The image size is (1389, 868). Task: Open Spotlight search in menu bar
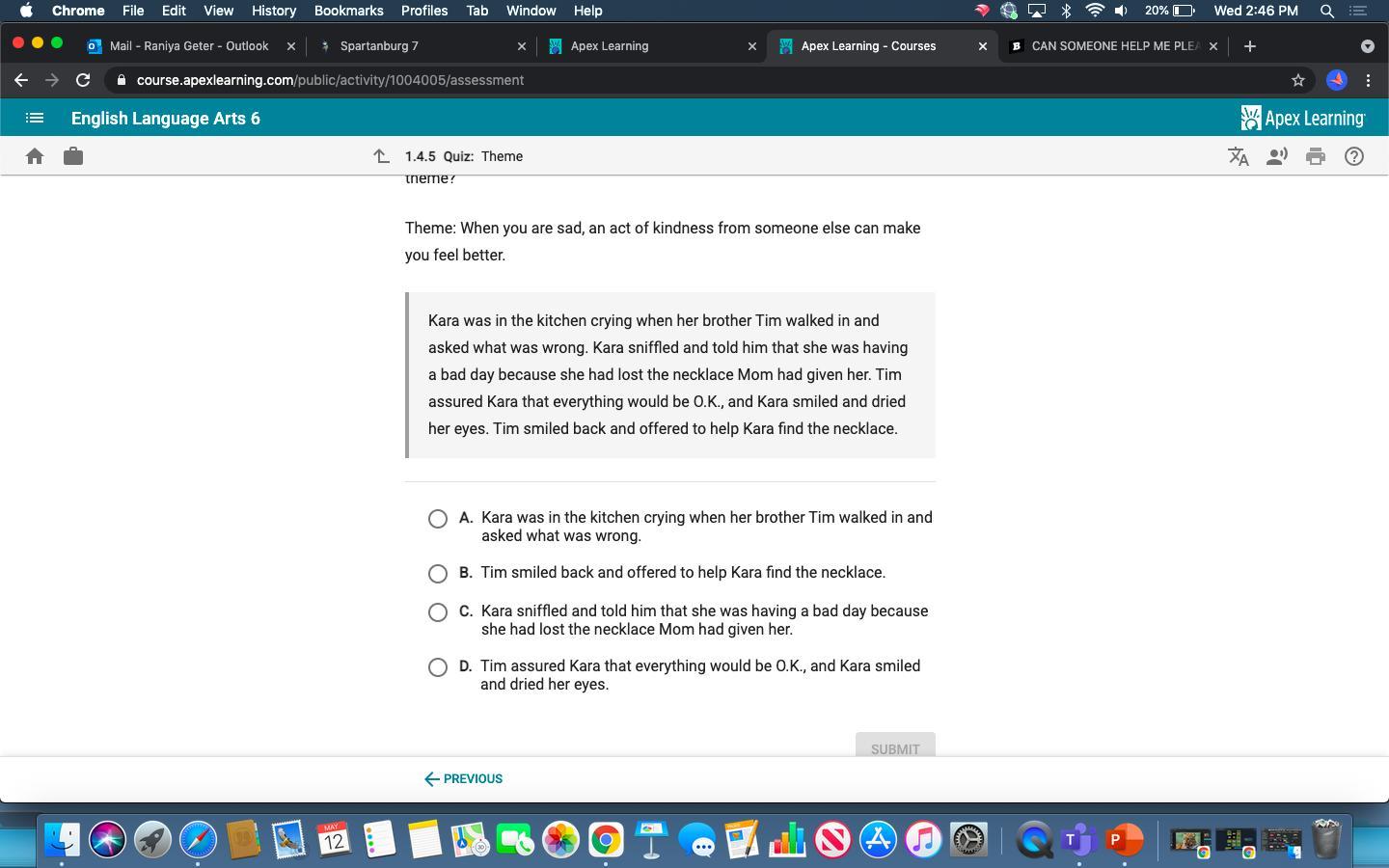click(x=1327, y=11)
